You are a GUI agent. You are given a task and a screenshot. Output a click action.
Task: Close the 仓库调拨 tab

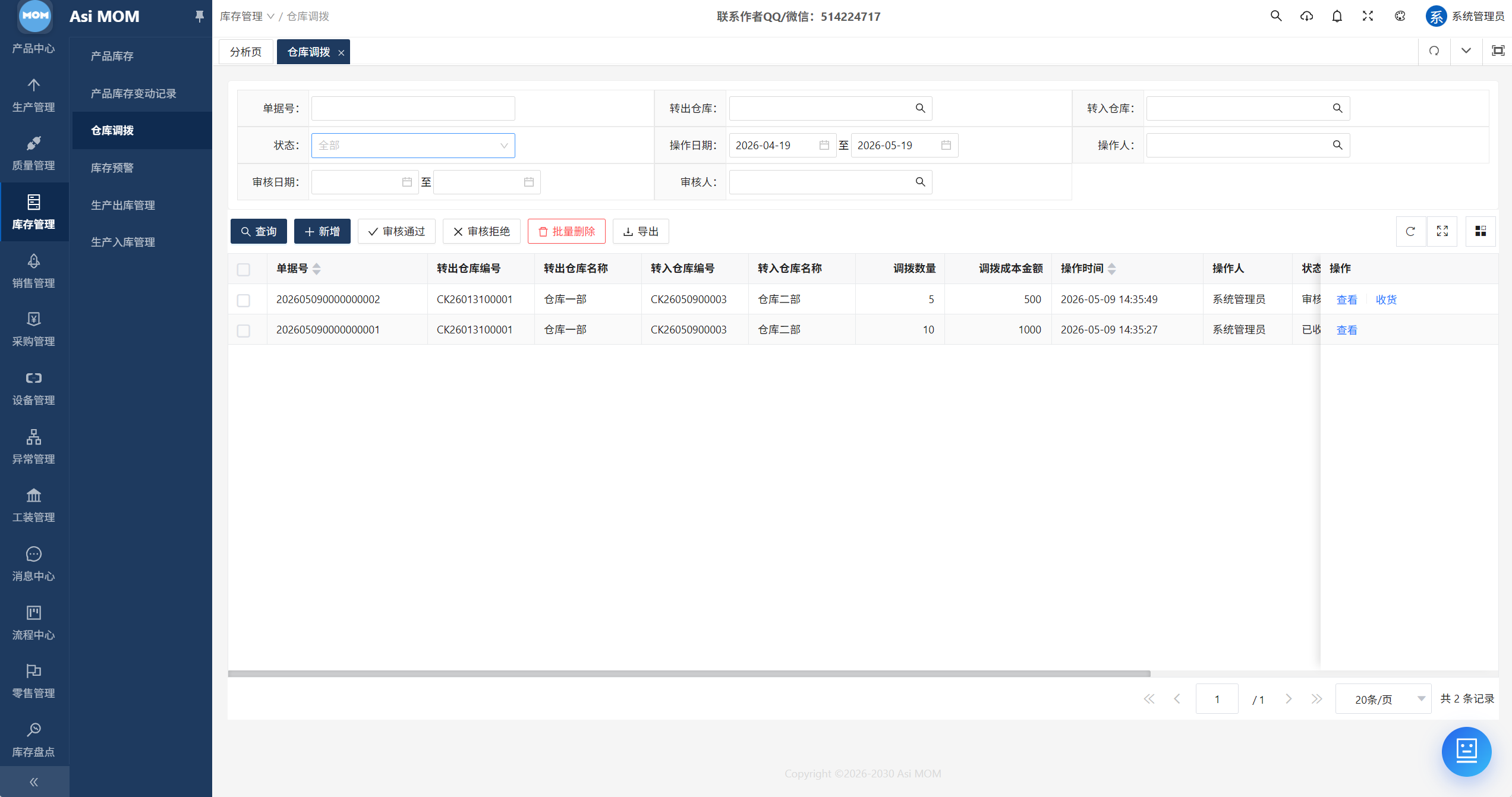point(341,53)
